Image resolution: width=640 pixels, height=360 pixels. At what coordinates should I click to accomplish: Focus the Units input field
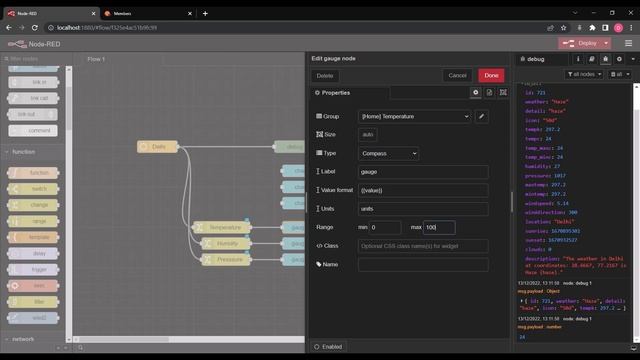coord(423,209)
